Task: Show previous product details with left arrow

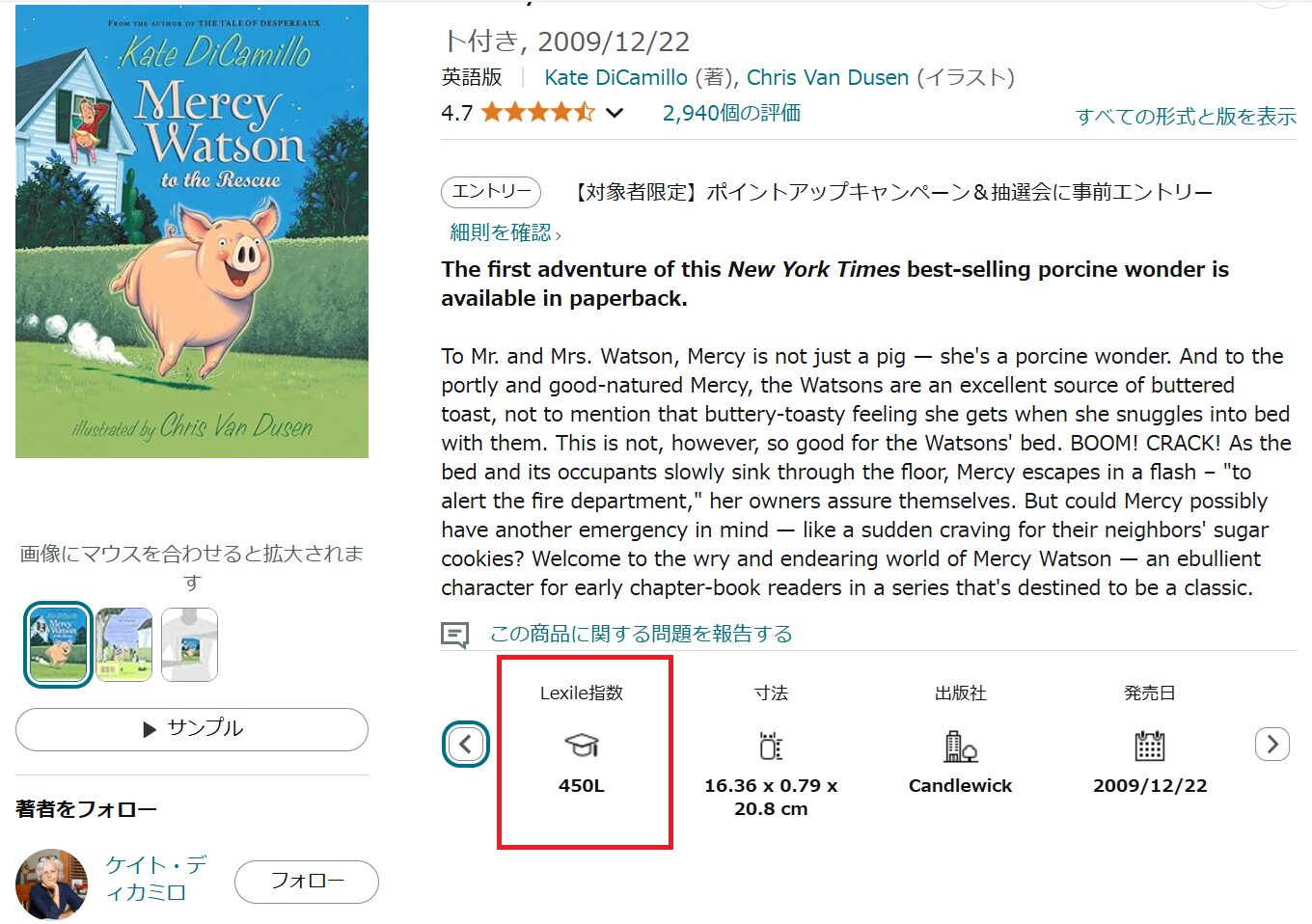Action: 466,744
